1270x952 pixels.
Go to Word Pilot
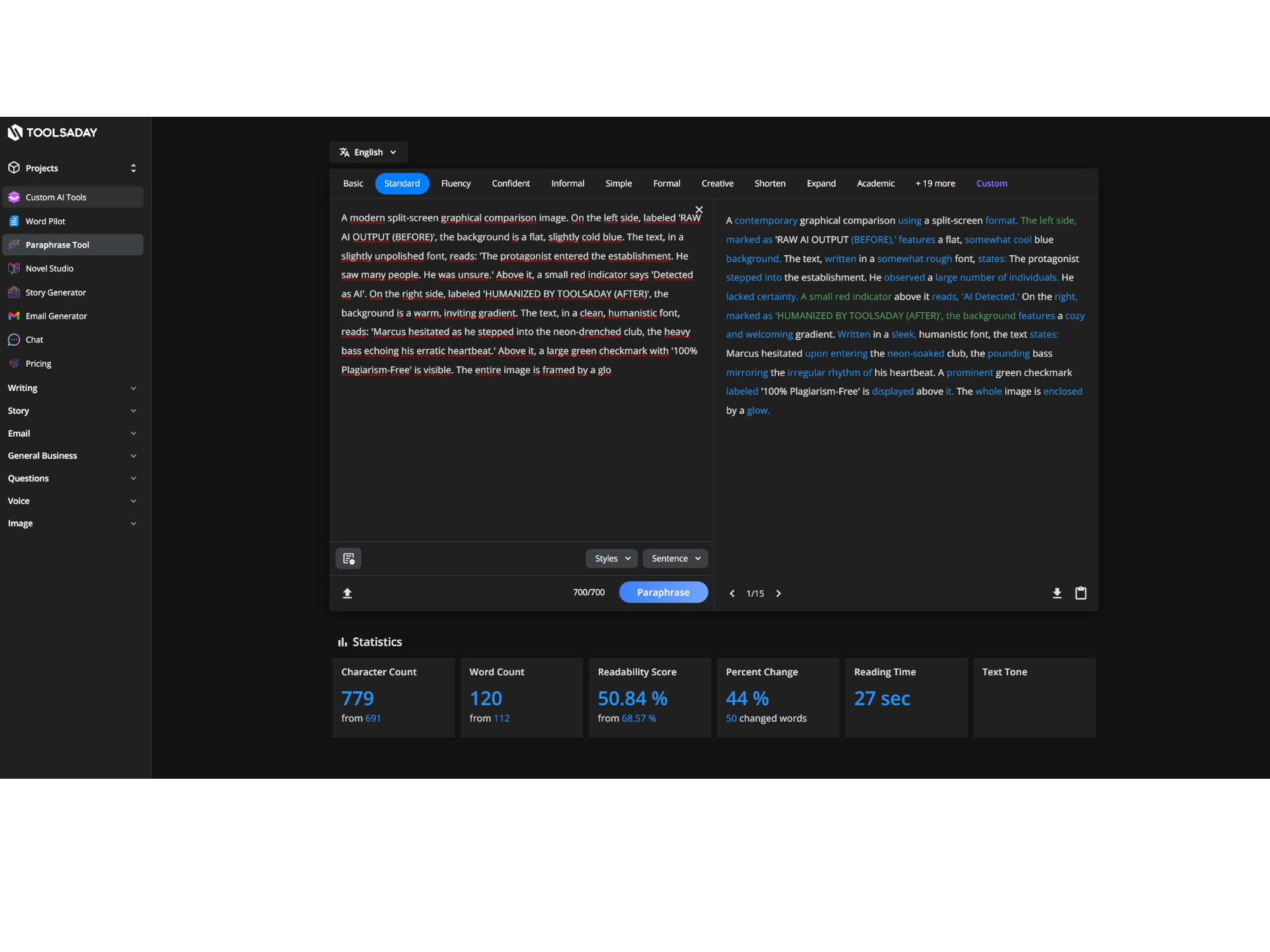[x=44, y=221]
